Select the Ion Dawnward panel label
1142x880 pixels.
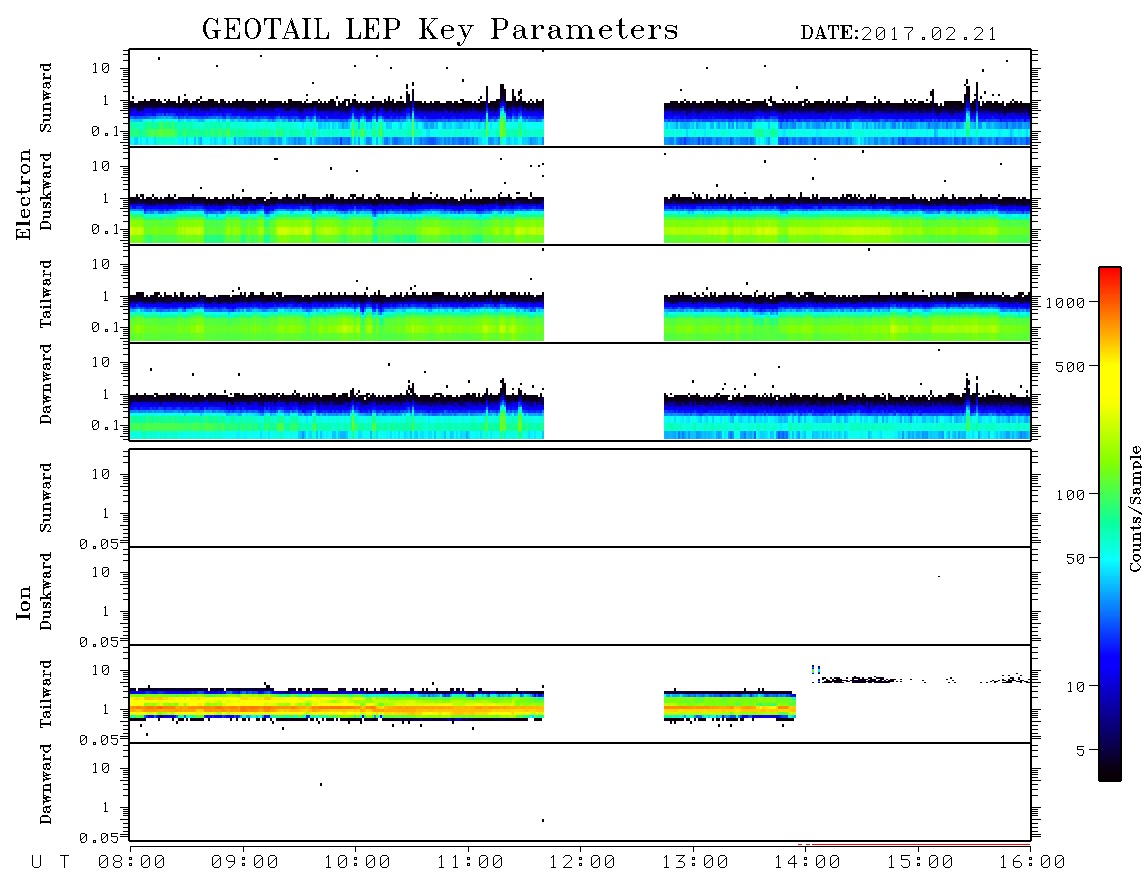(46, 784)
